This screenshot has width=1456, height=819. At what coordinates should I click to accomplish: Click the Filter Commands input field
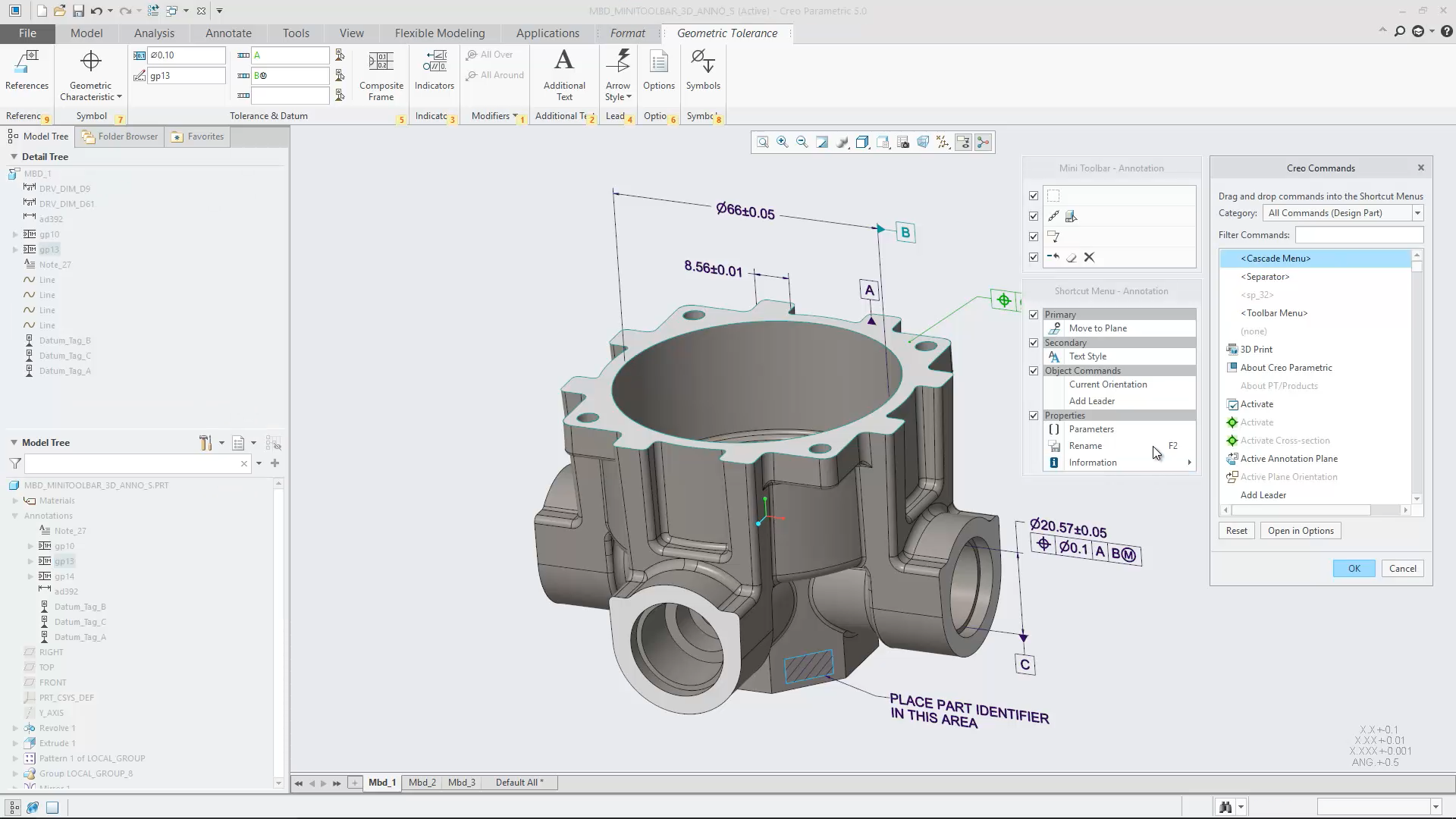[x=1359, y=235]
